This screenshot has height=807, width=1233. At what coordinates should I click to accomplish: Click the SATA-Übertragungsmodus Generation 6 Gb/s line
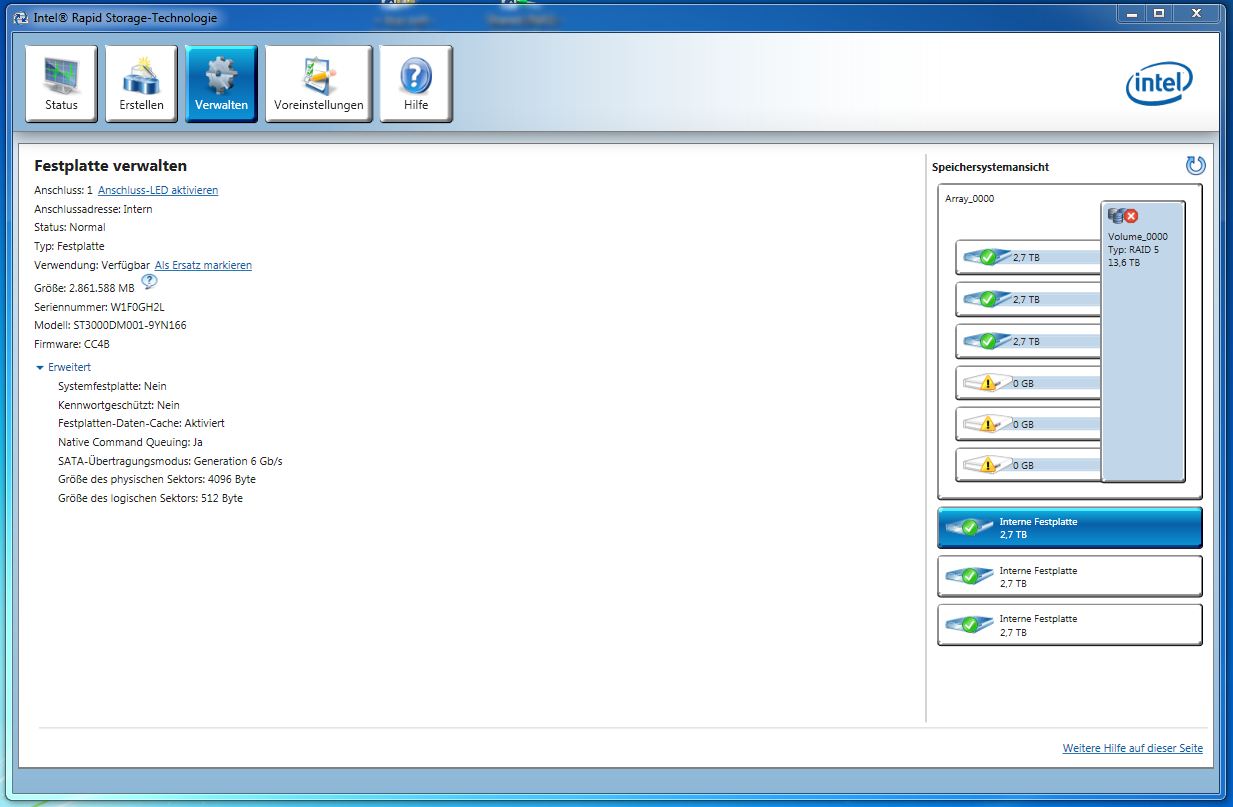pyautogui.click(x=170, y=461)
